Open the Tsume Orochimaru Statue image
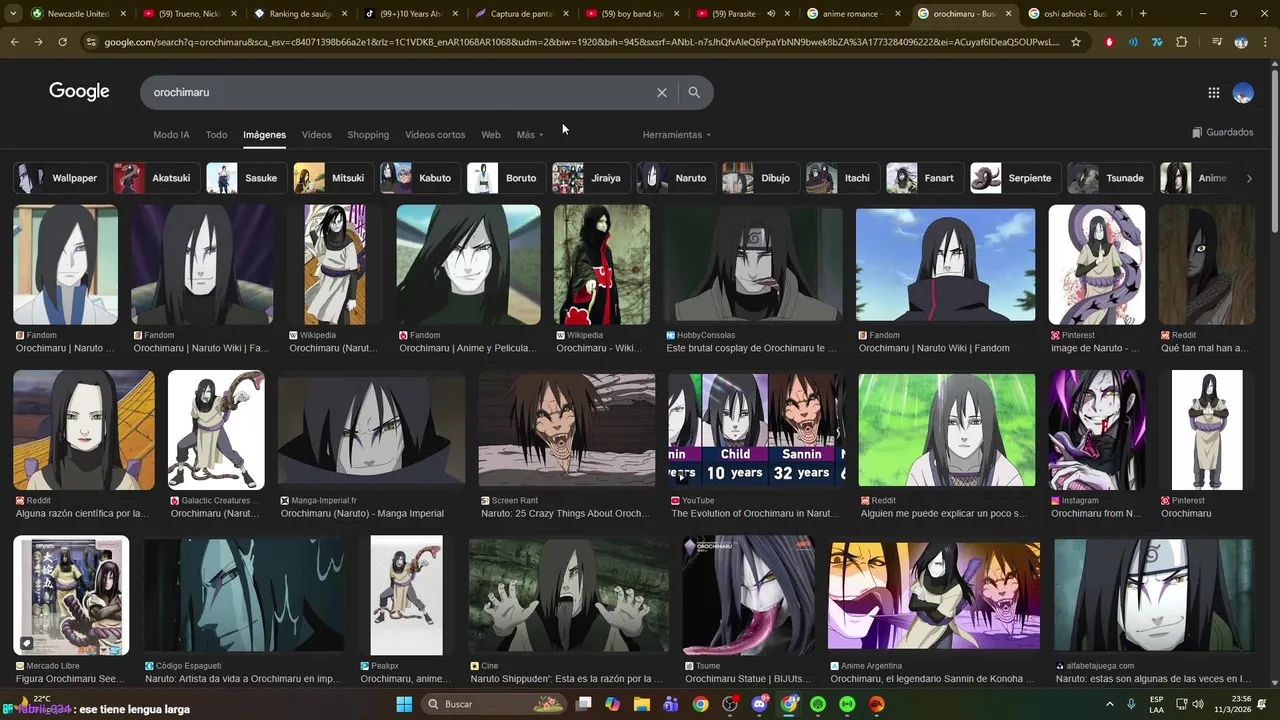Screen dimensions: 1280x720 click(x=749, y=595)
